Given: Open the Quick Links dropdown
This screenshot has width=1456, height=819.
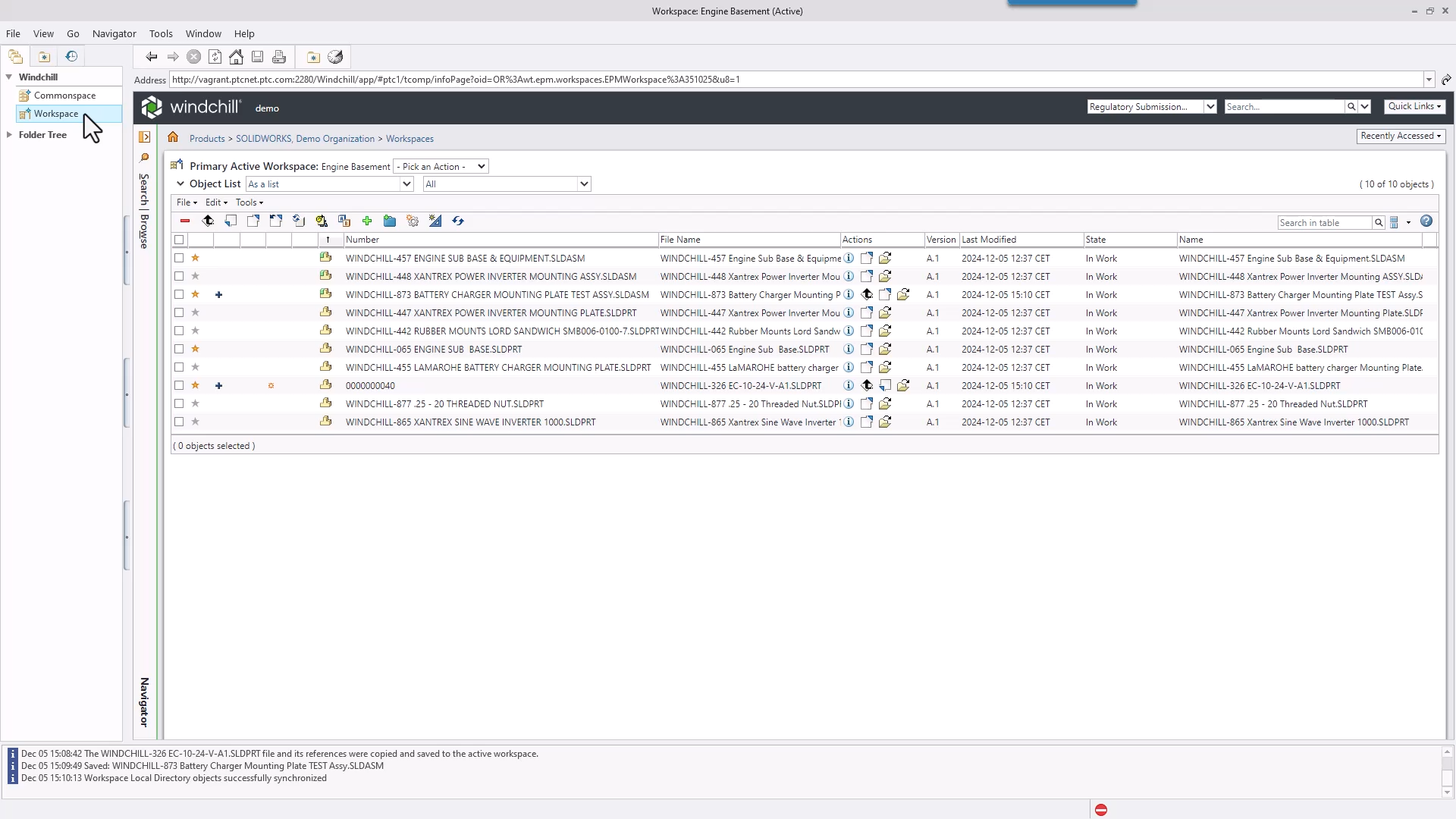Looking at the screenshot, I should point(1414,107).
